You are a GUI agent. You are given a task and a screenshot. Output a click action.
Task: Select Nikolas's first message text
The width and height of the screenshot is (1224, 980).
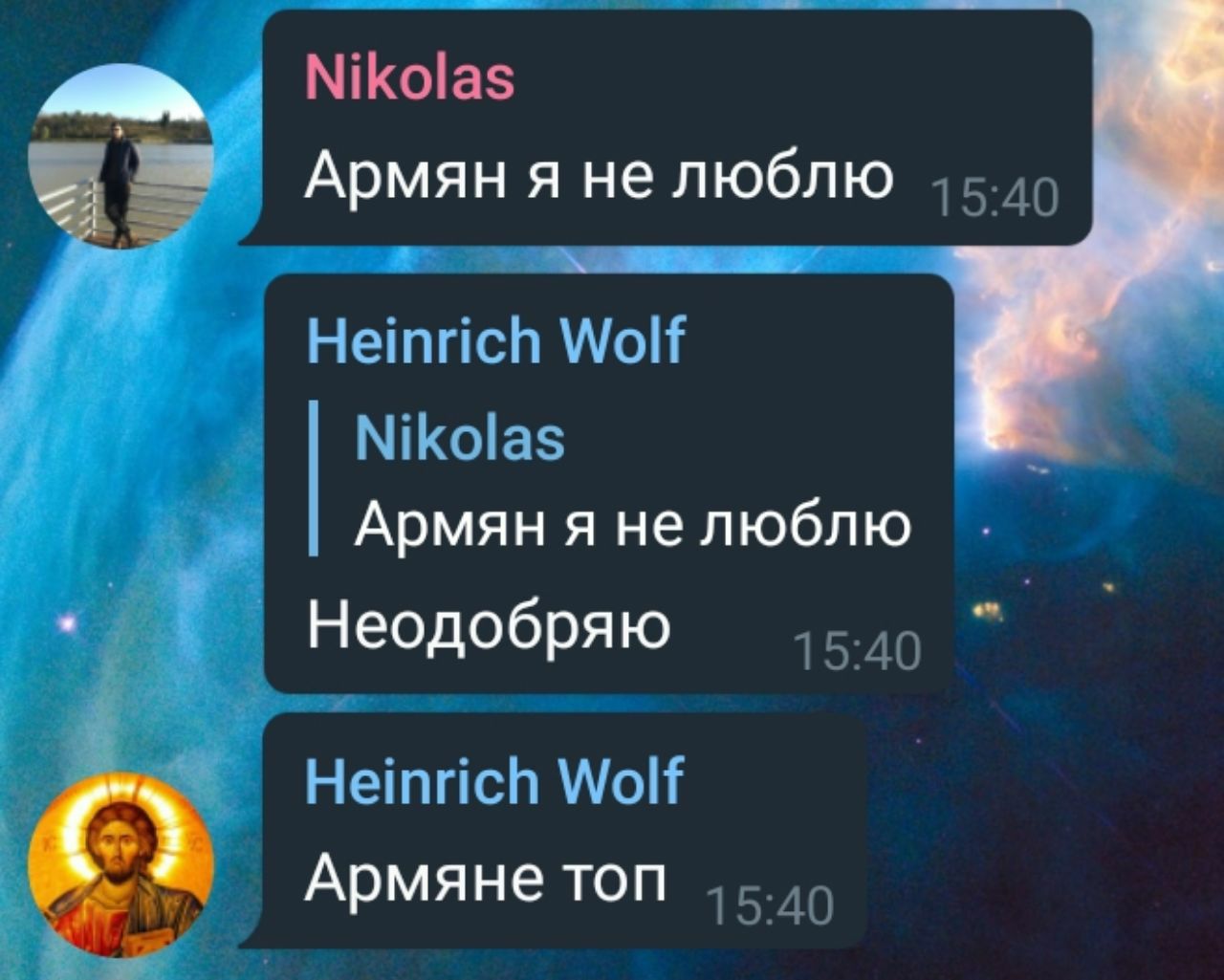(600, 177)
